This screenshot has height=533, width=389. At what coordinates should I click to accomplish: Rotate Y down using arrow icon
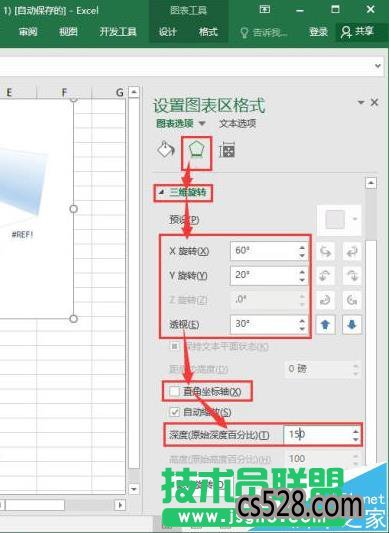pos(352,276)
